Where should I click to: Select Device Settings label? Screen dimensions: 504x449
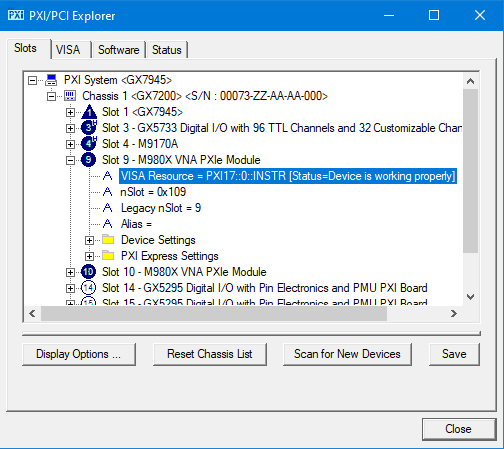158,240
